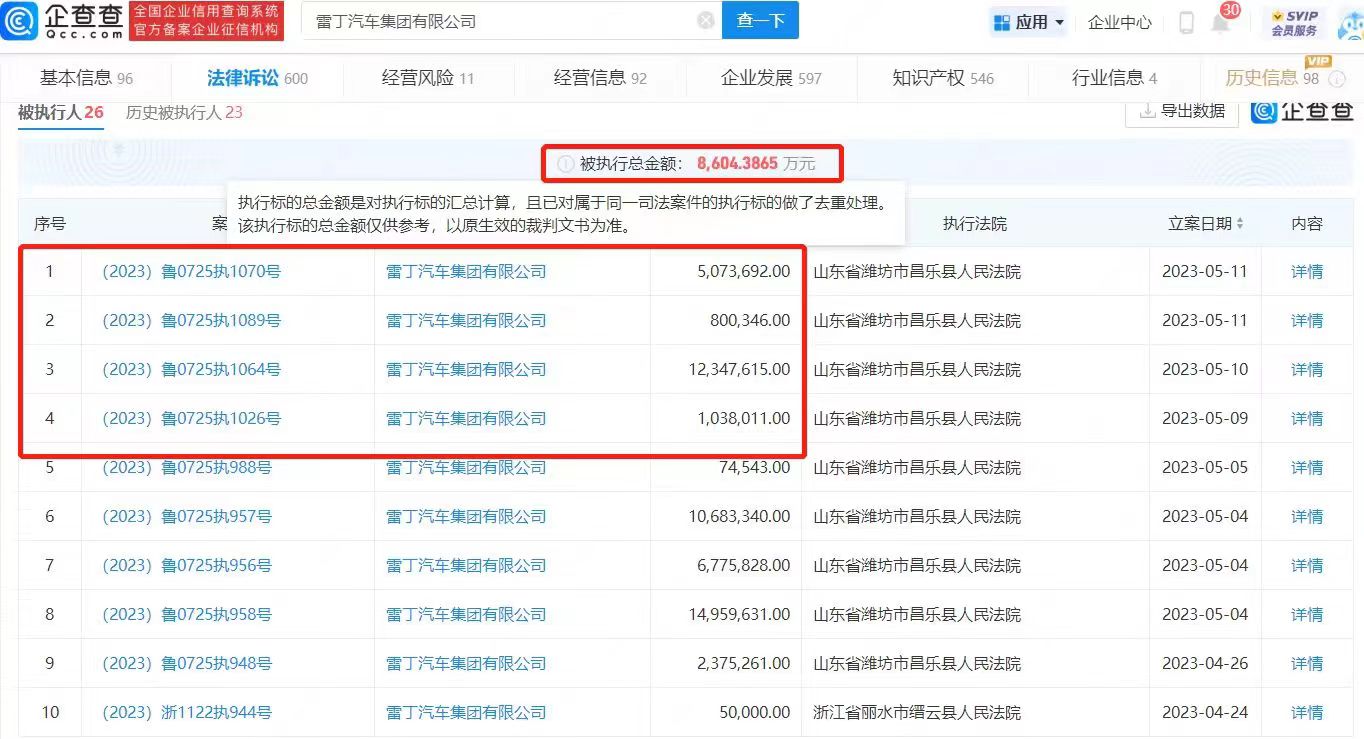Switch to 基本信息 tab
1364x739 pixels.
86,78
